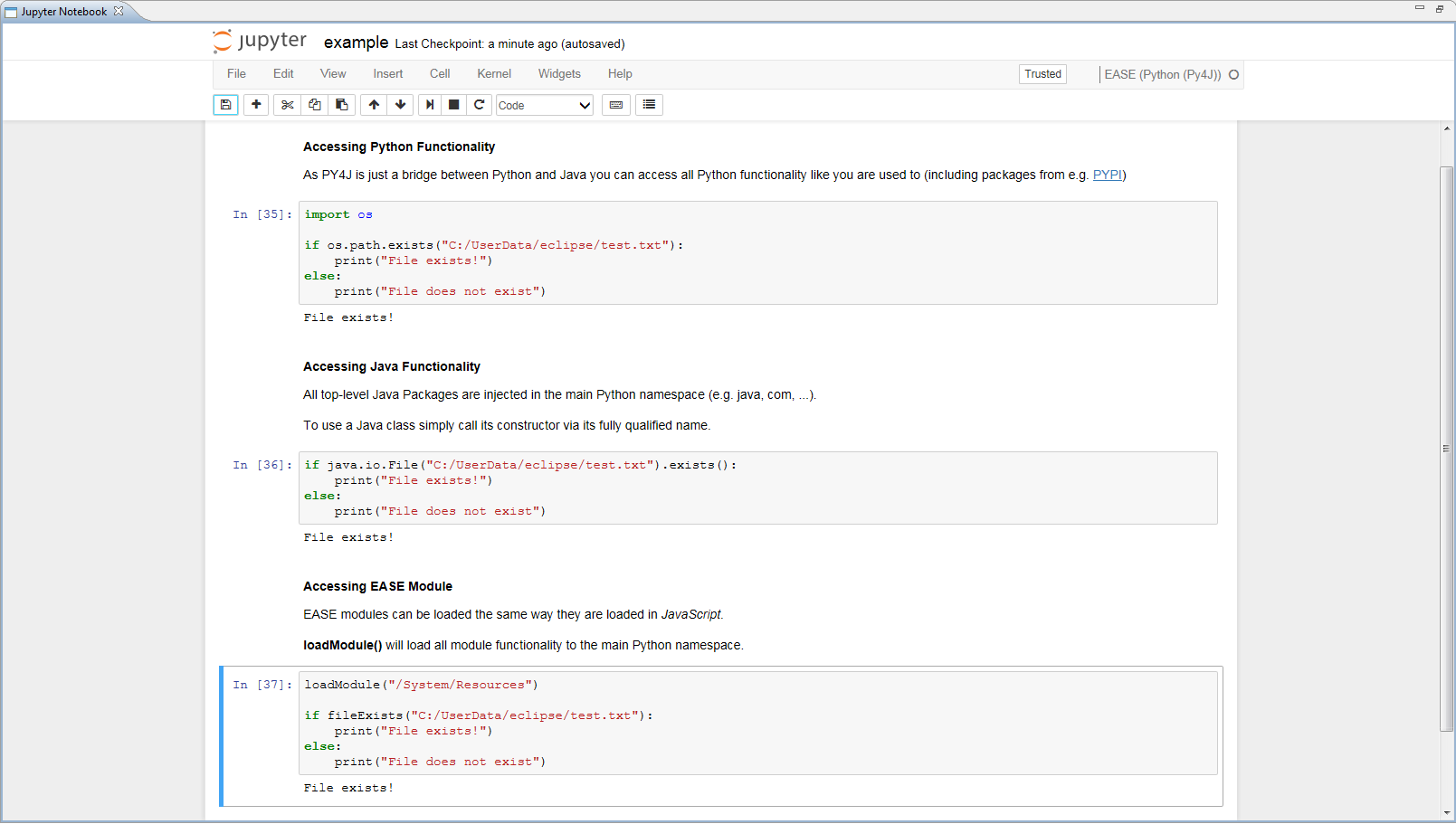Image resolution: width=1456 pixels, height=824 pixels.
Task: Click the scrollbar down arrow
Action: coord(1446,812)
